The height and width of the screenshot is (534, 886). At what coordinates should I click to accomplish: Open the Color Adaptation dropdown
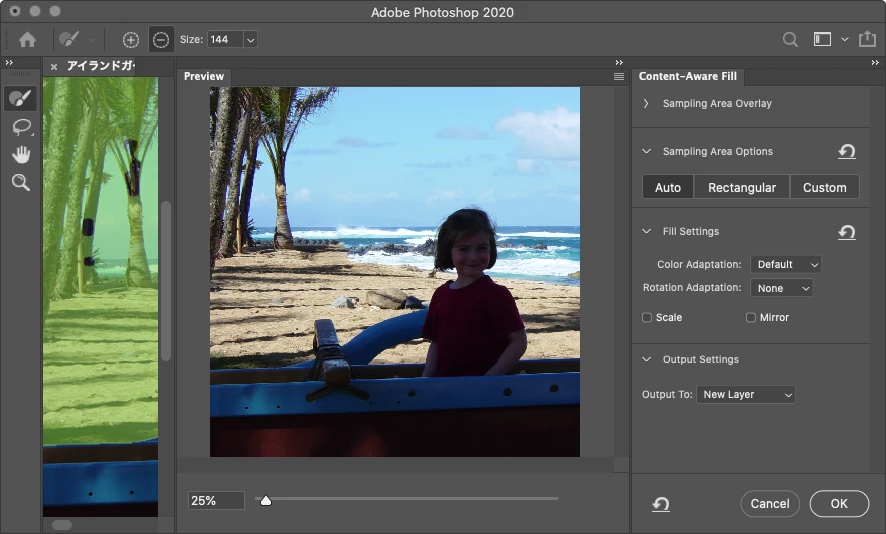[785, 264]
